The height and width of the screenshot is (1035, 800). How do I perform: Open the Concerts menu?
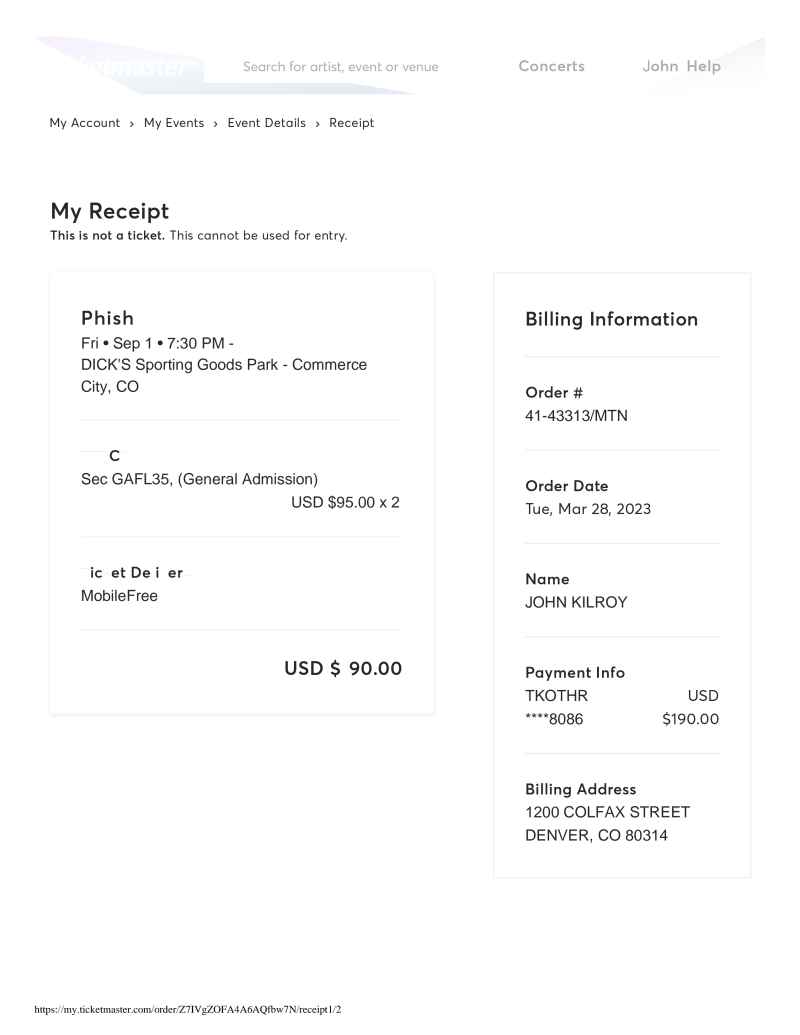click(x=551, y=66)
